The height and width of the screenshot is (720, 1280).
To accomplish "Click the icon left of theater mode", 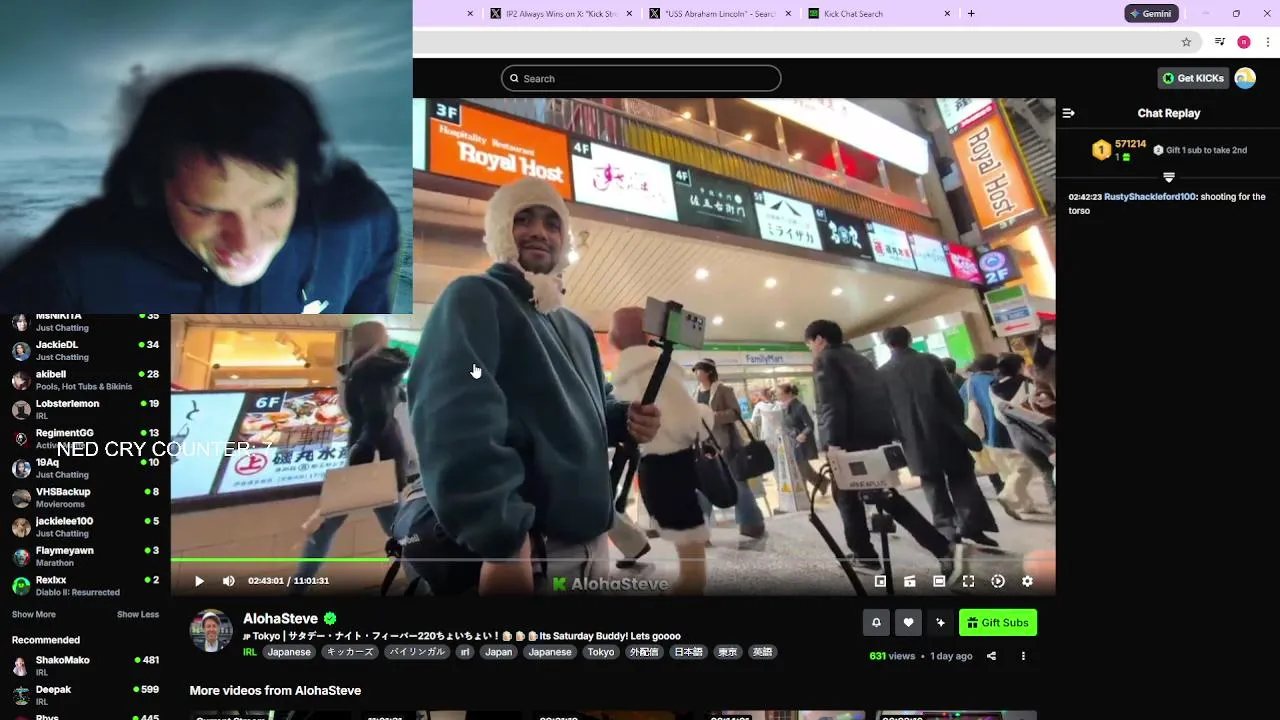I will [x=910, y=581].
